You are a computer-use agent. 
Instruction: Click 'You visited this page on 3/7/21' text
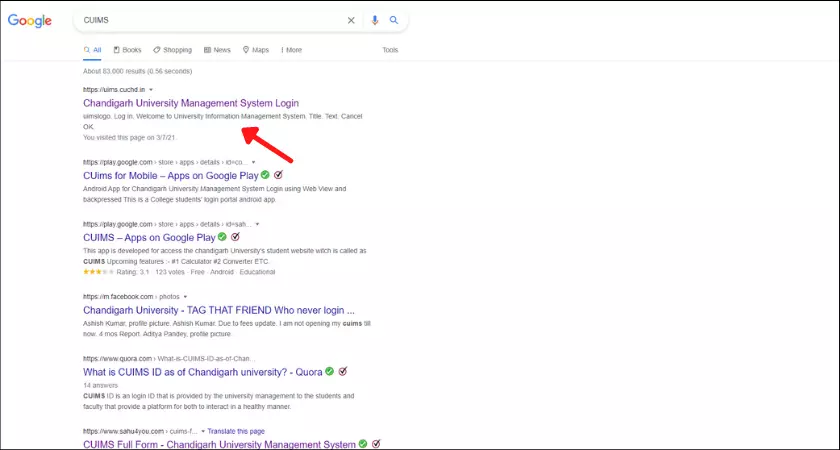(x=130, y=138)
